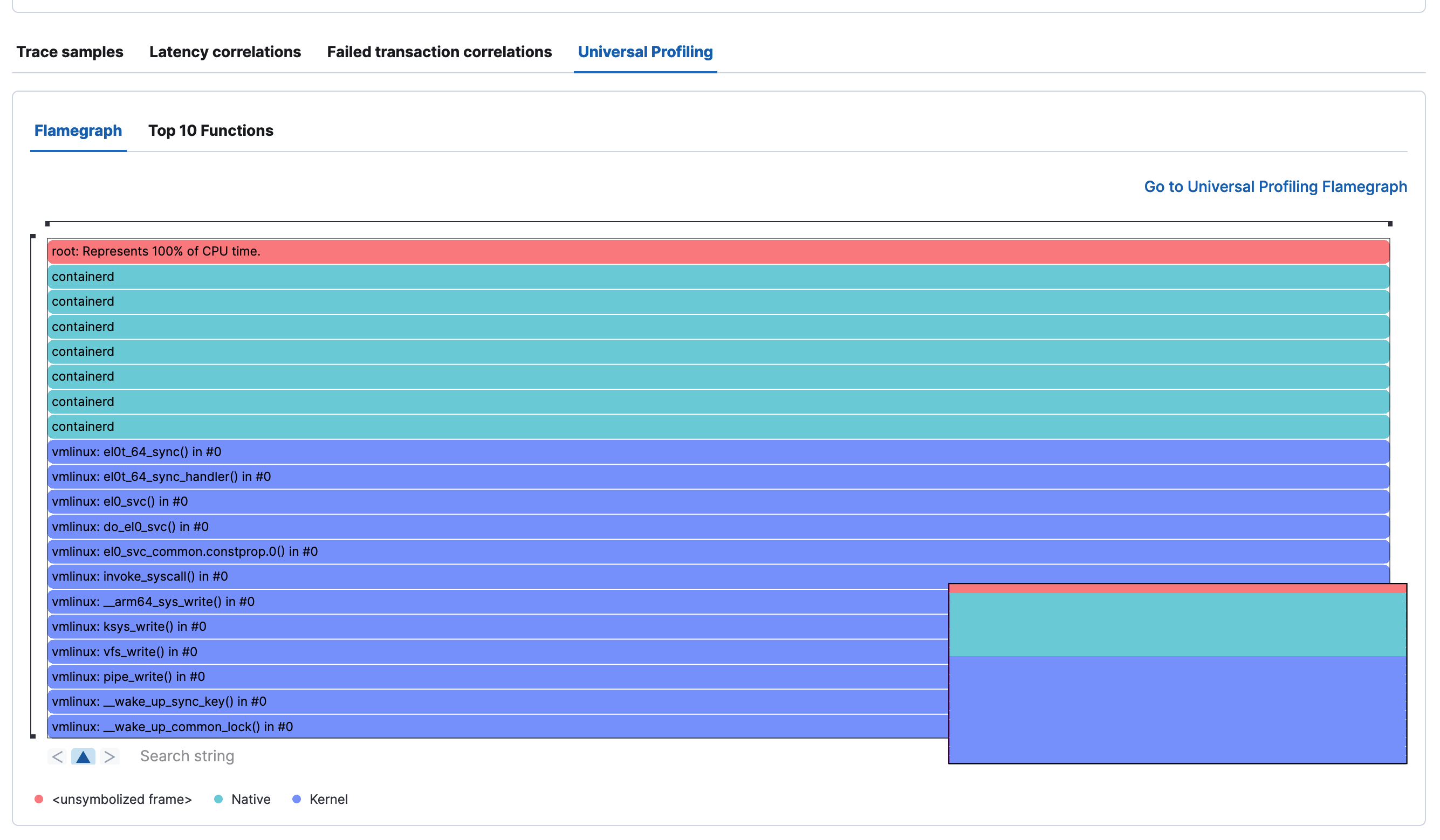
Task: Select the vmlinux invoke_syscall() frame
Action: click(718, 576)
